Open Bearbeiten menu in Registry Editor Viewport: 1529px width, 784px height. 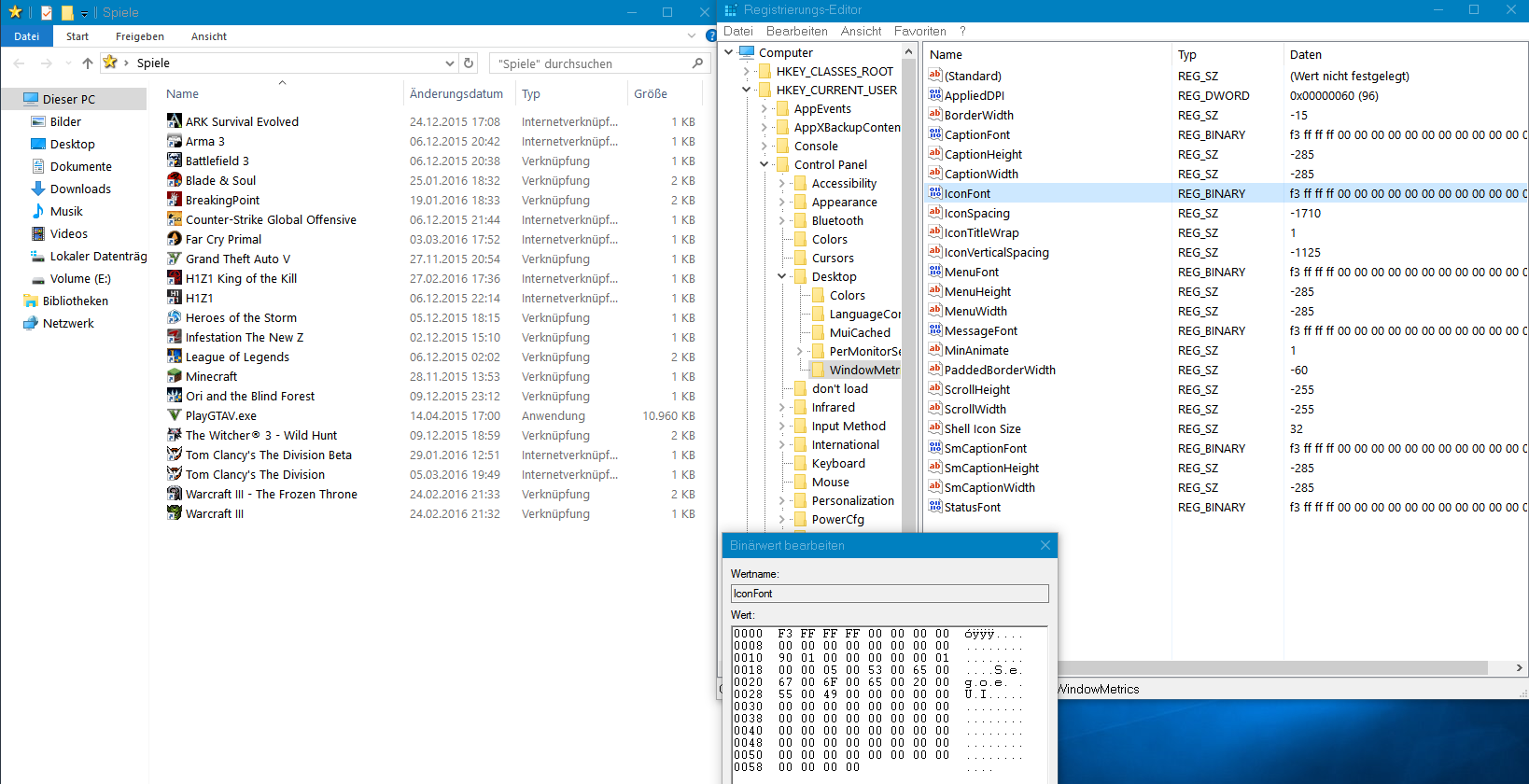[x=797, y=31]
